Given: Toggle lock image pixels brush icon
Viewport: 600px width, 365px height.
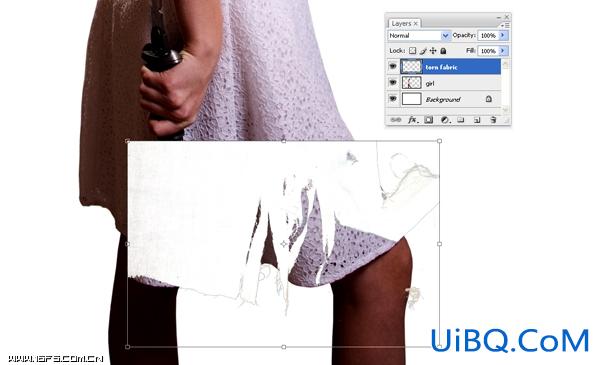Looking at the screenshot, I should coord(423,51).
